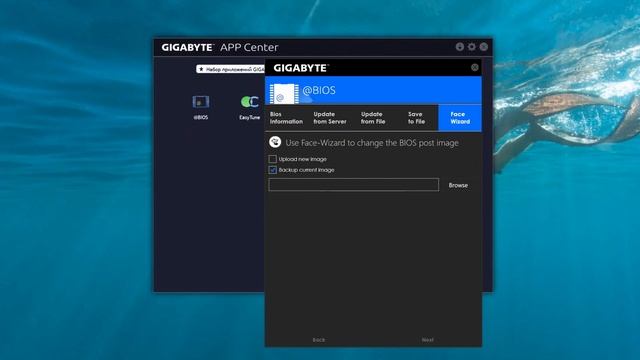The image size is (640, 360).
Task: Enable the Upload new image checkbox
Action: pos(273,159)
